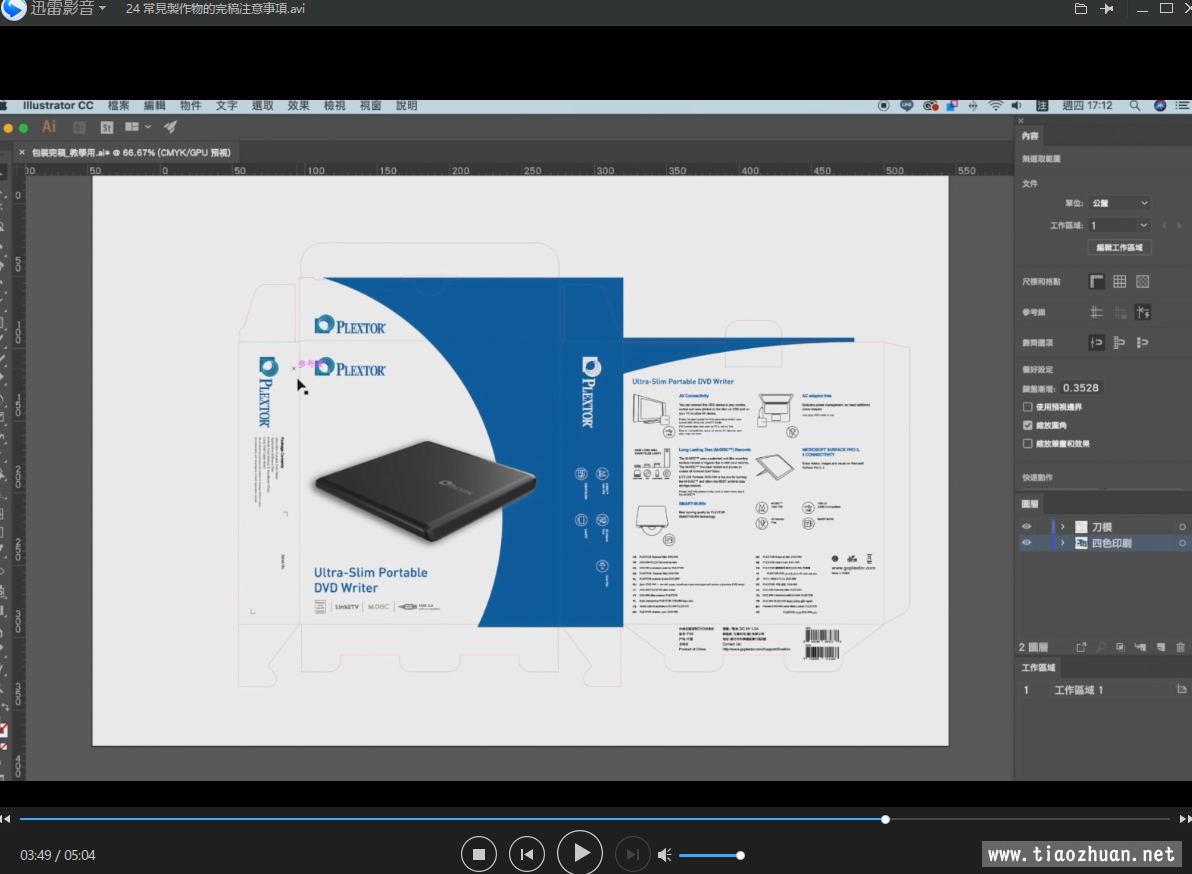This screenshot has height=874, width=1192.
Task: Switch to the 內容 properties tab
Action: (x=1030, y=136)
